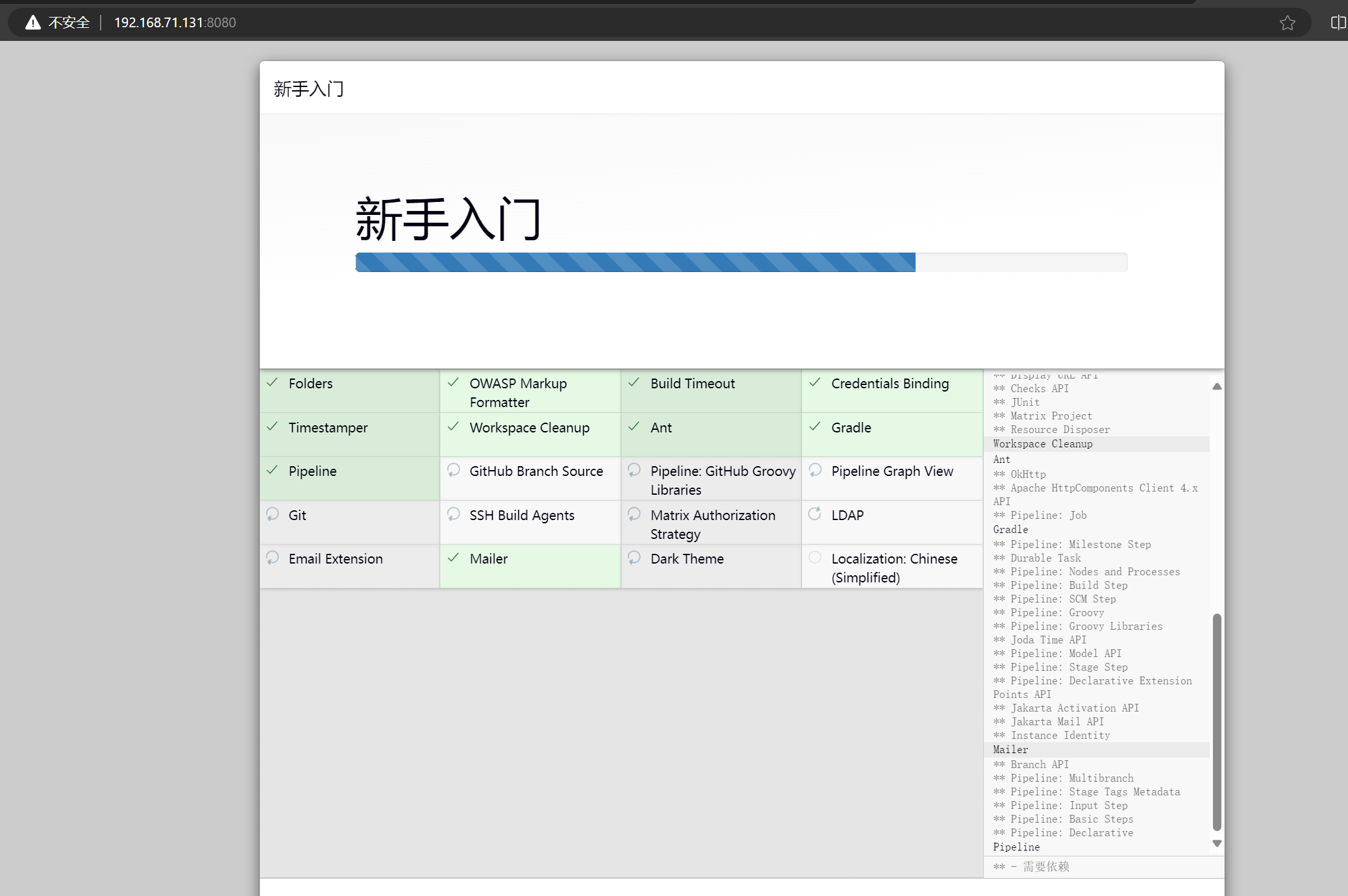
Task: Click the '不安全' security label in address bar
Action: [x=69, y=23]
